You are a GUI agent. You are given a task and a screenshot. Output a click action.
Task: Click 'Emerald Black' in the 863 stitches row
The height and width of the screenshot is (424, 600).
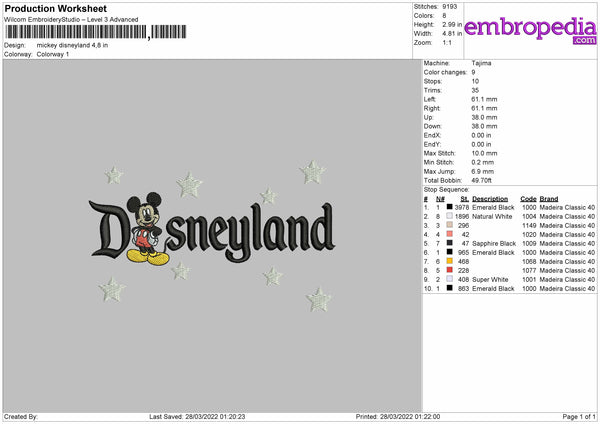pyautogui.click(x=493, y=289)
